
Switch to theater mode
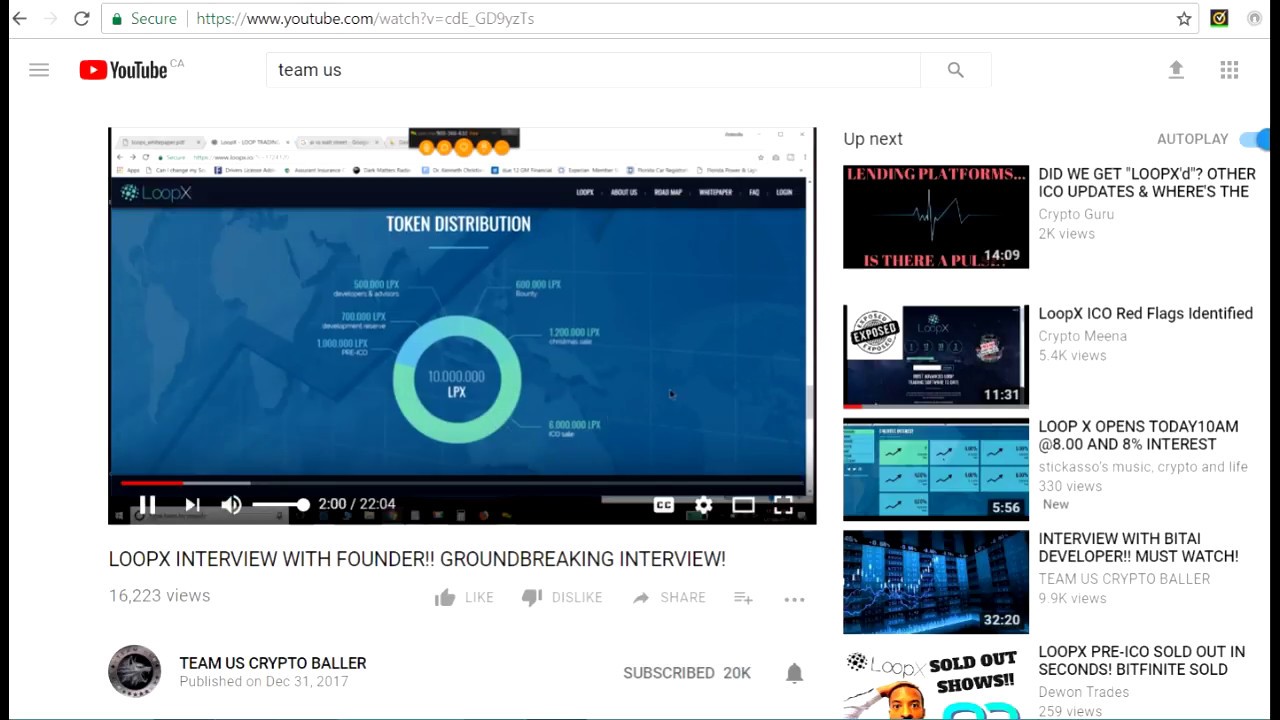coord(743,505)
